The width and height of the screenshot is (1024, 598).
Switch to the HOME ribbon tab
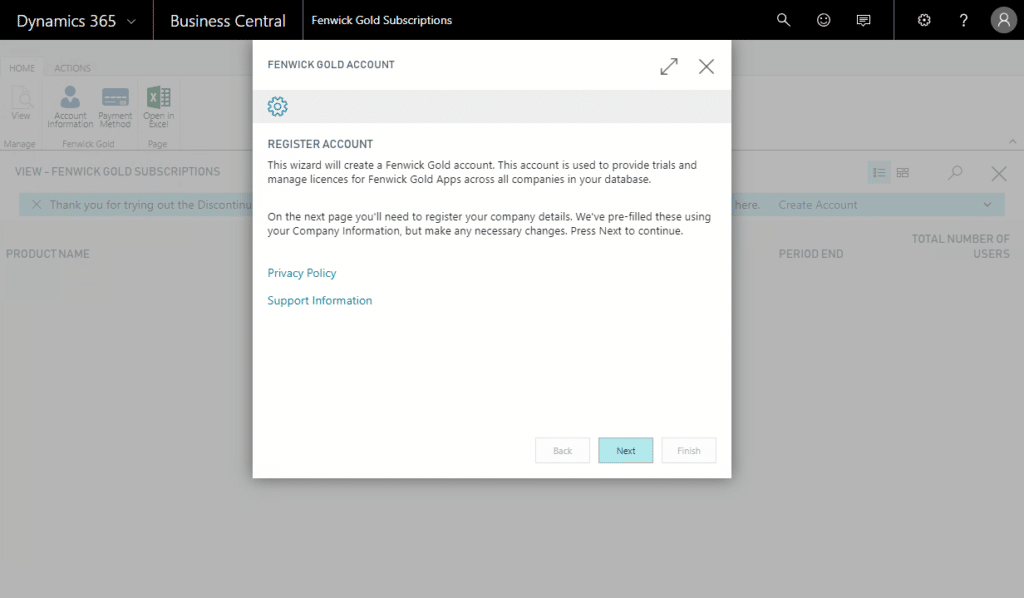22,68
